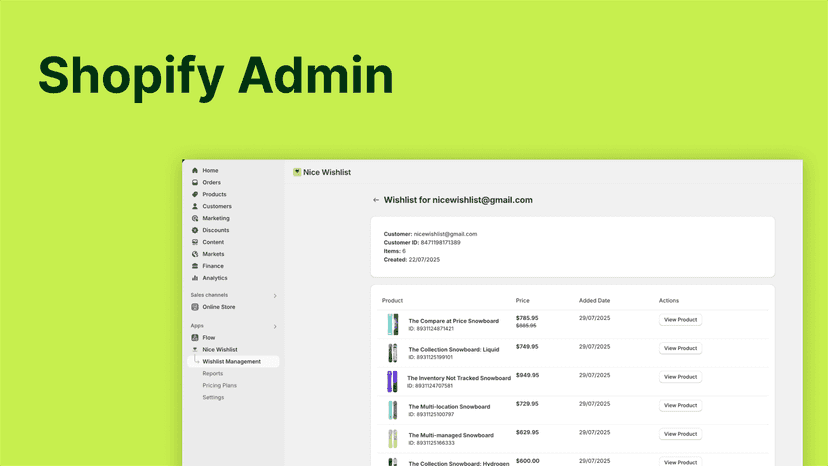Image resolution: width=828 pixels, height=466 pixels.
Task: Click the Products tag icon
Action: click(x=195, y=194)
